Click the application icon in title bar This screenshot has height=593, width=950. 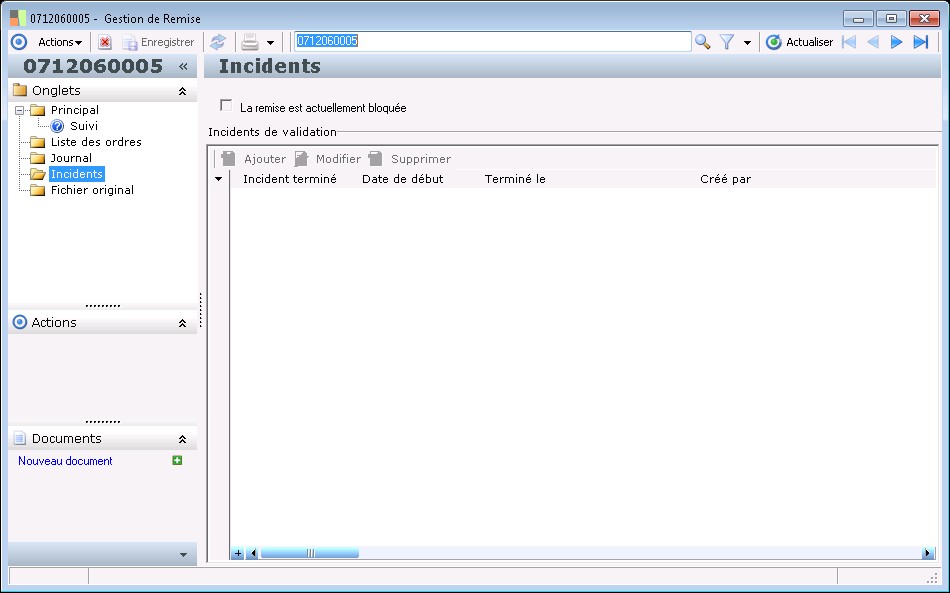point(18,18)
